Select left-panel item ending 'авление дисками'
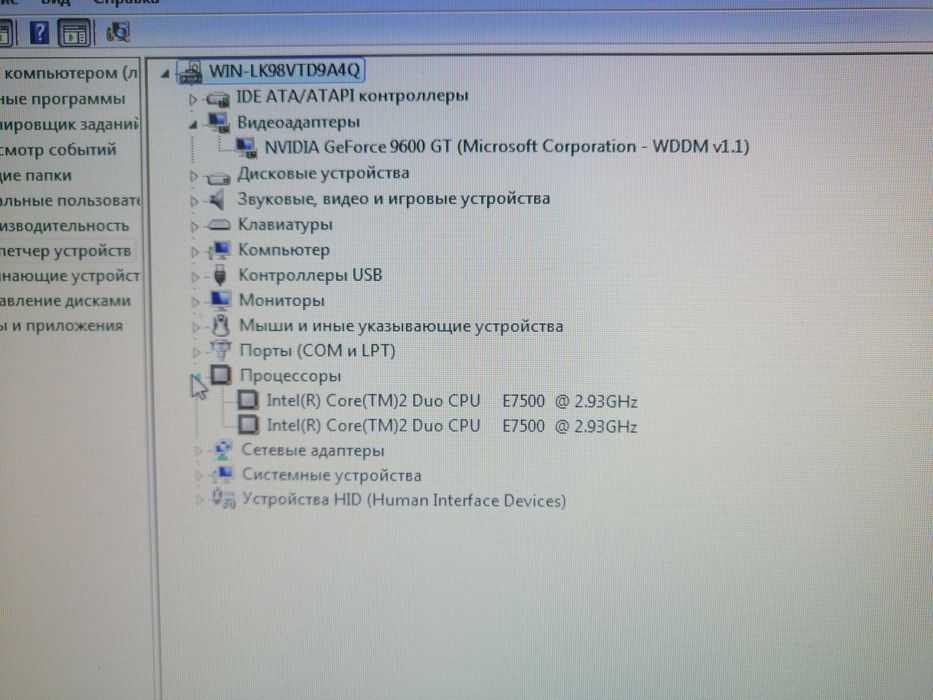The height and width of the screenshot is (700, 933). (65, 301)
